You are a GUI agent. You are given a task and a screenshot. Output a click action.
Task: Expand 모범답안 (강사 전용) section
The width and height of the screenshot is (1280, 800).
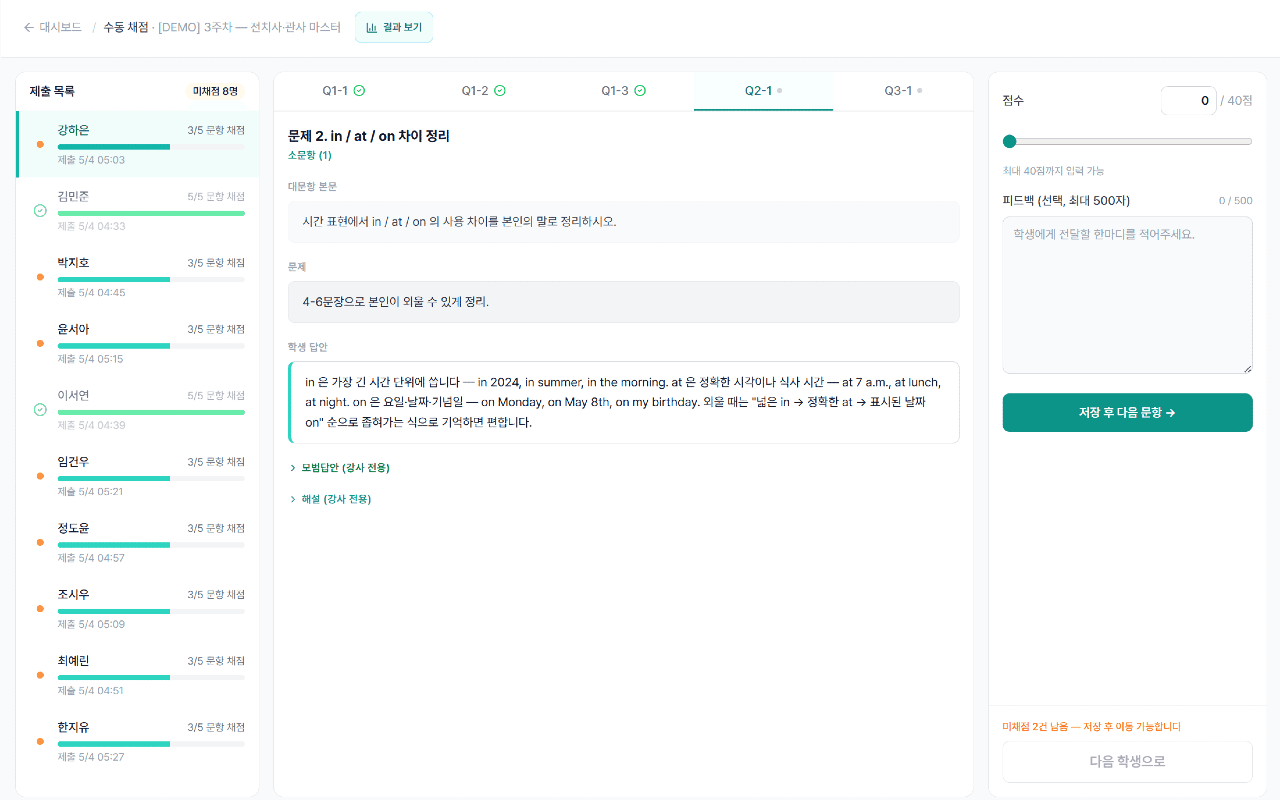pyautogui.click(x=339, y=468)
